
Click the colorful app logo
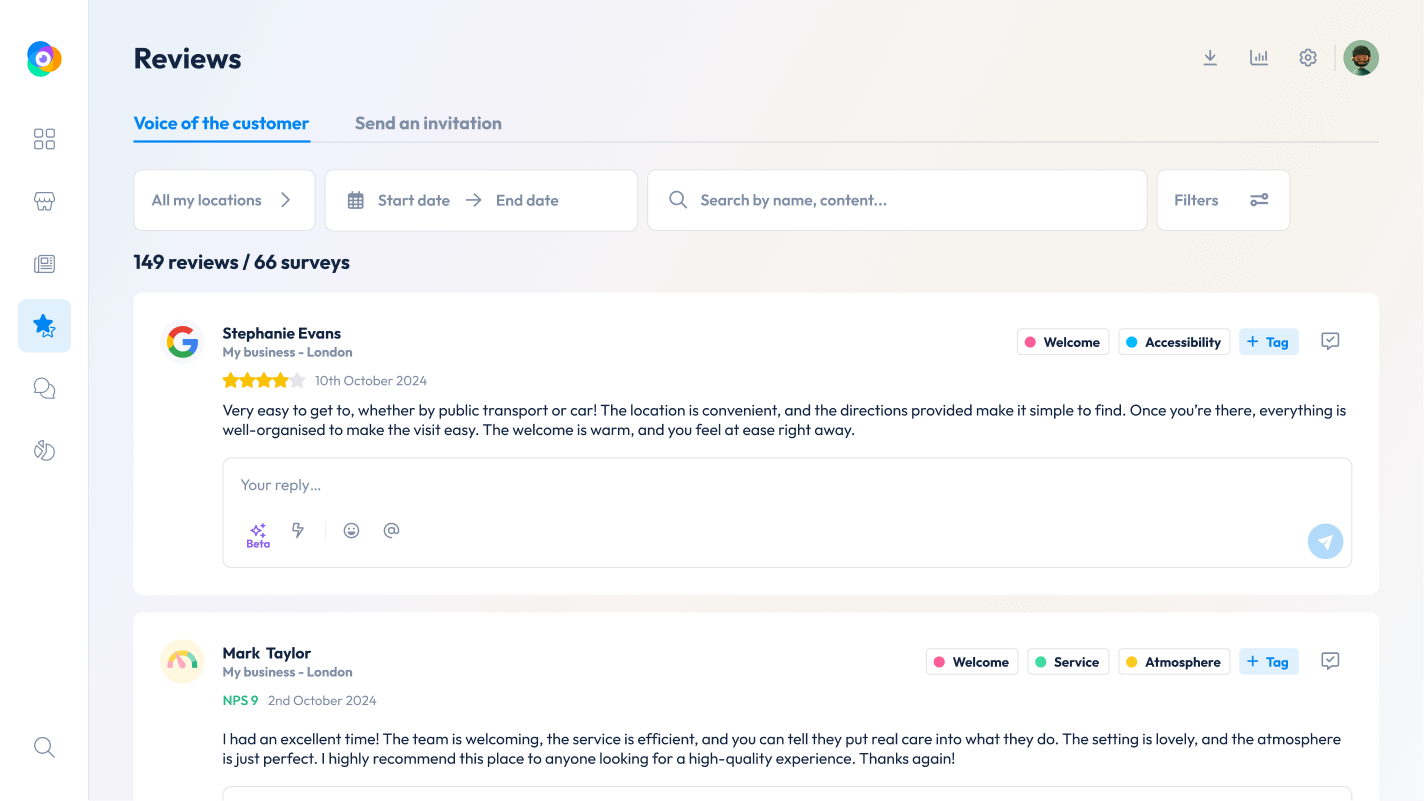pos(44,59)
